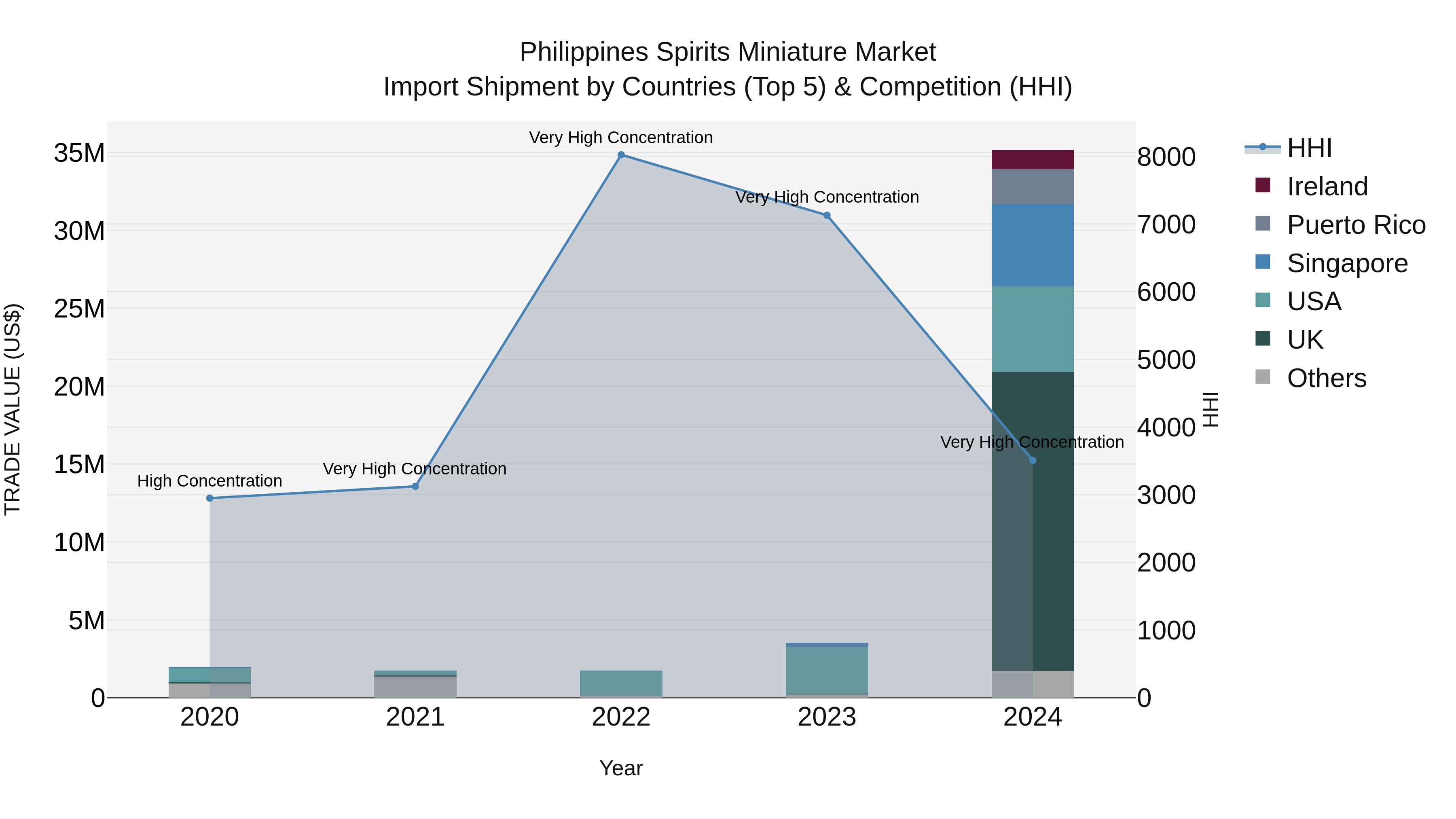Click the USA teal legend swatch
Viewport: 1456px width, 819px height.
[1262, 300]
